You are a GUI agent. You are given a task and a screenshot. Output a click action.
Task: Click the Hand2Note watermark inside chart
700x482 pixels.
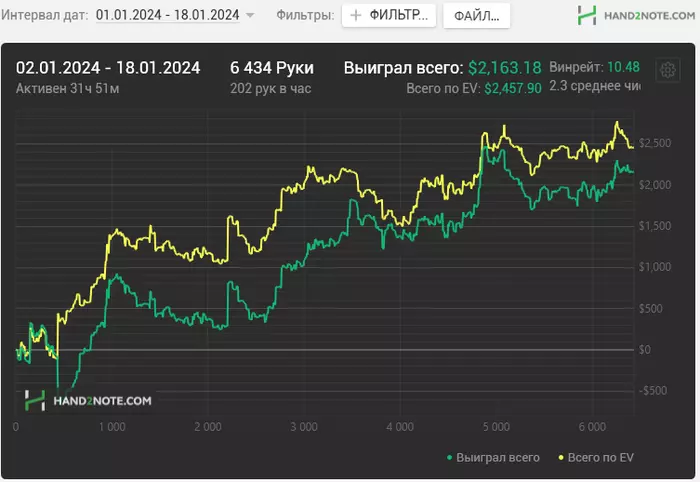88,400
